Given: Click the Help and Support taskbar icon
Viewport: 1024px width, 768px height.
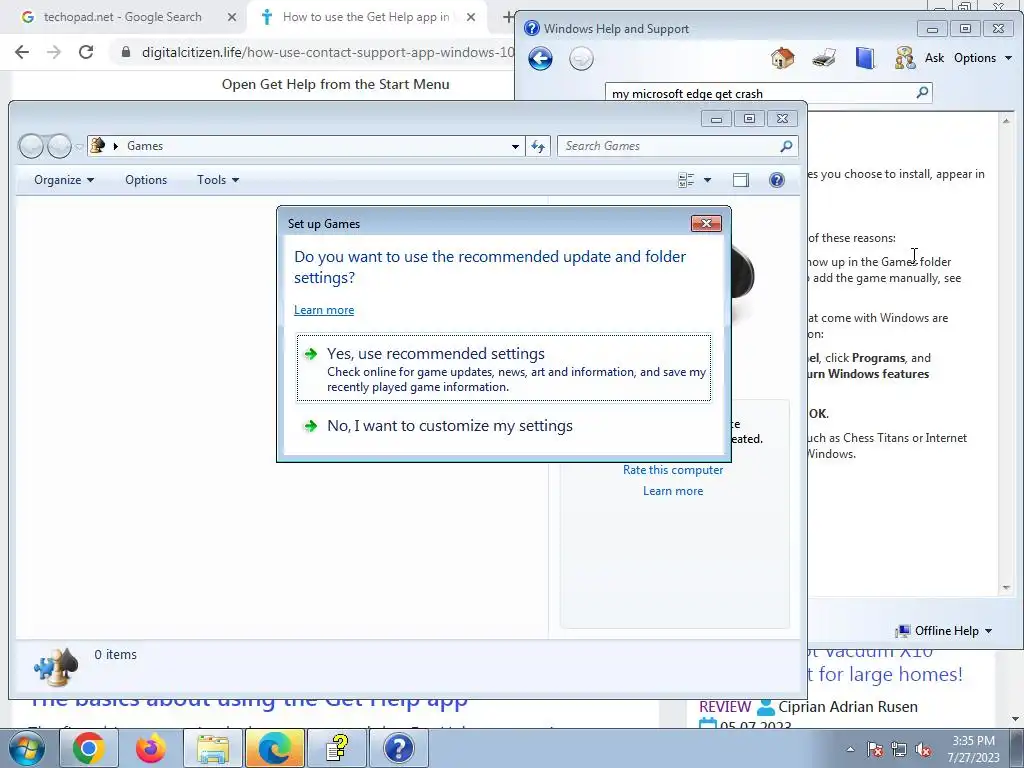Looking at the screenshot, I should coord(399,748).
